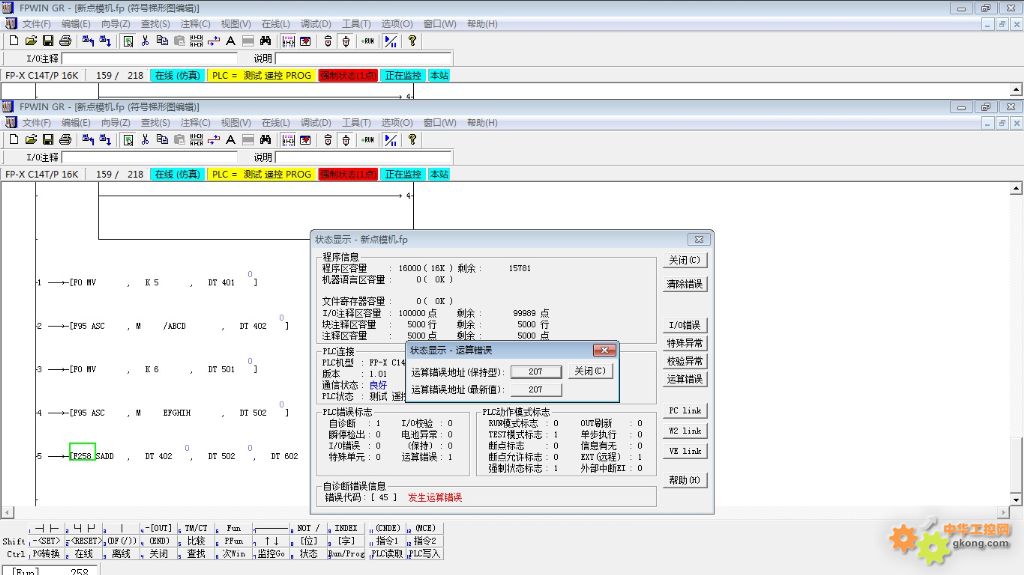Click binoculars icon in upper window toolbar
The image size is (1024, 575).
[x=265, y=41]
